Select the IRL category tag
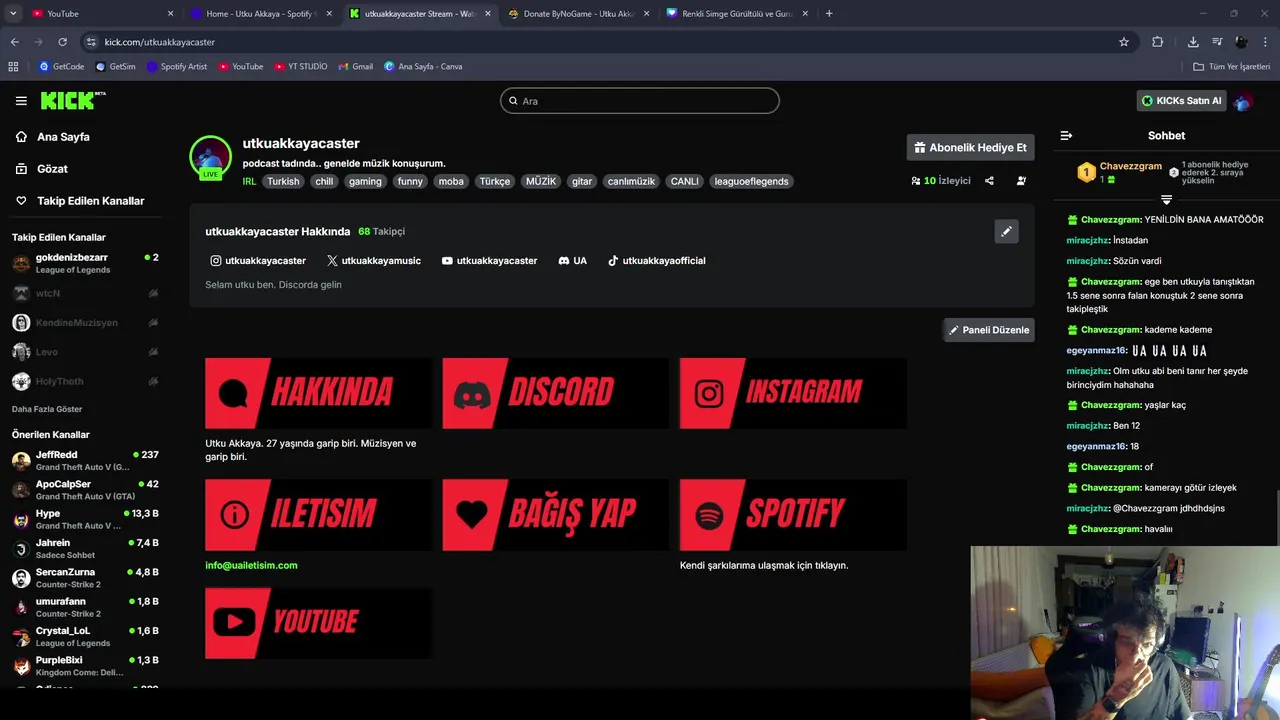This screenshot has width=1280, height=720. 249,181
